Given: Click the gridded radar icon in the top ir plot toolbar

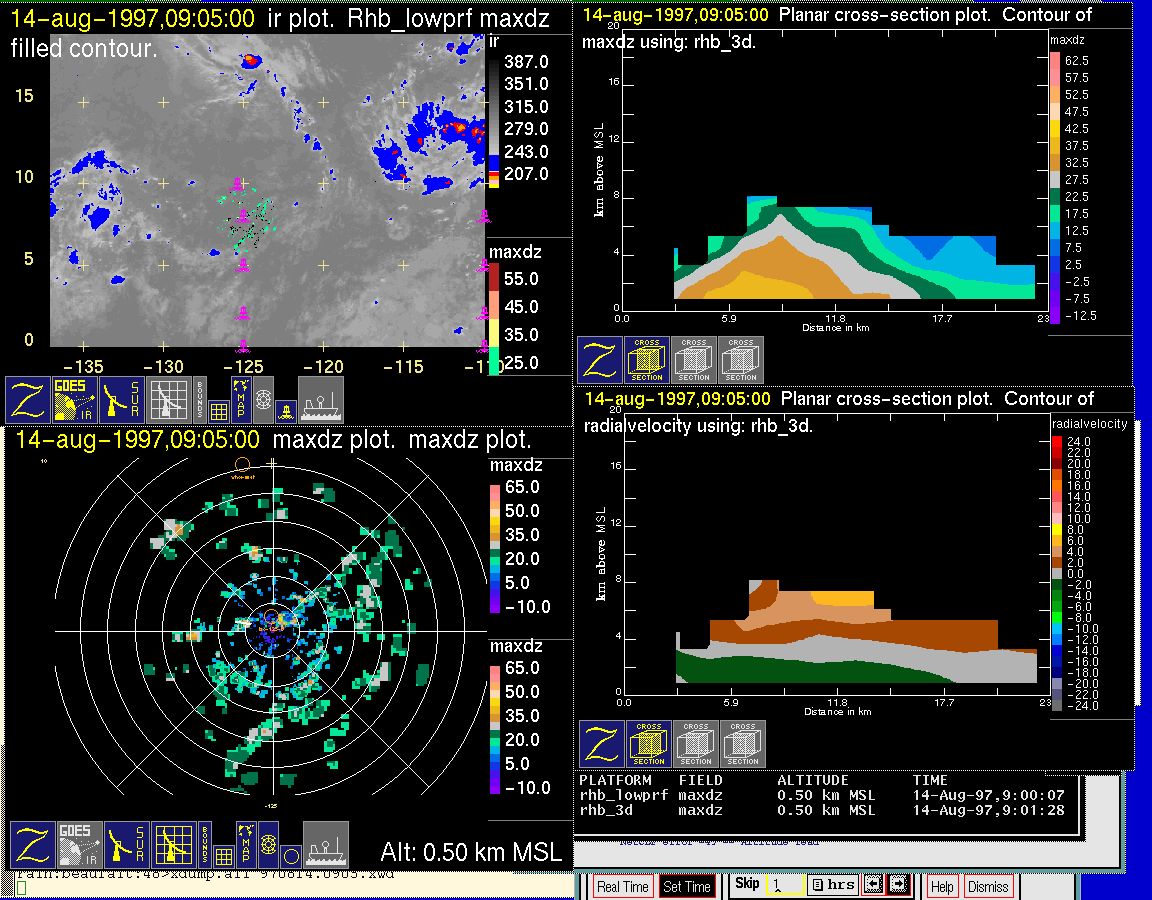Looking at the screenshot, I should [168, 399].
